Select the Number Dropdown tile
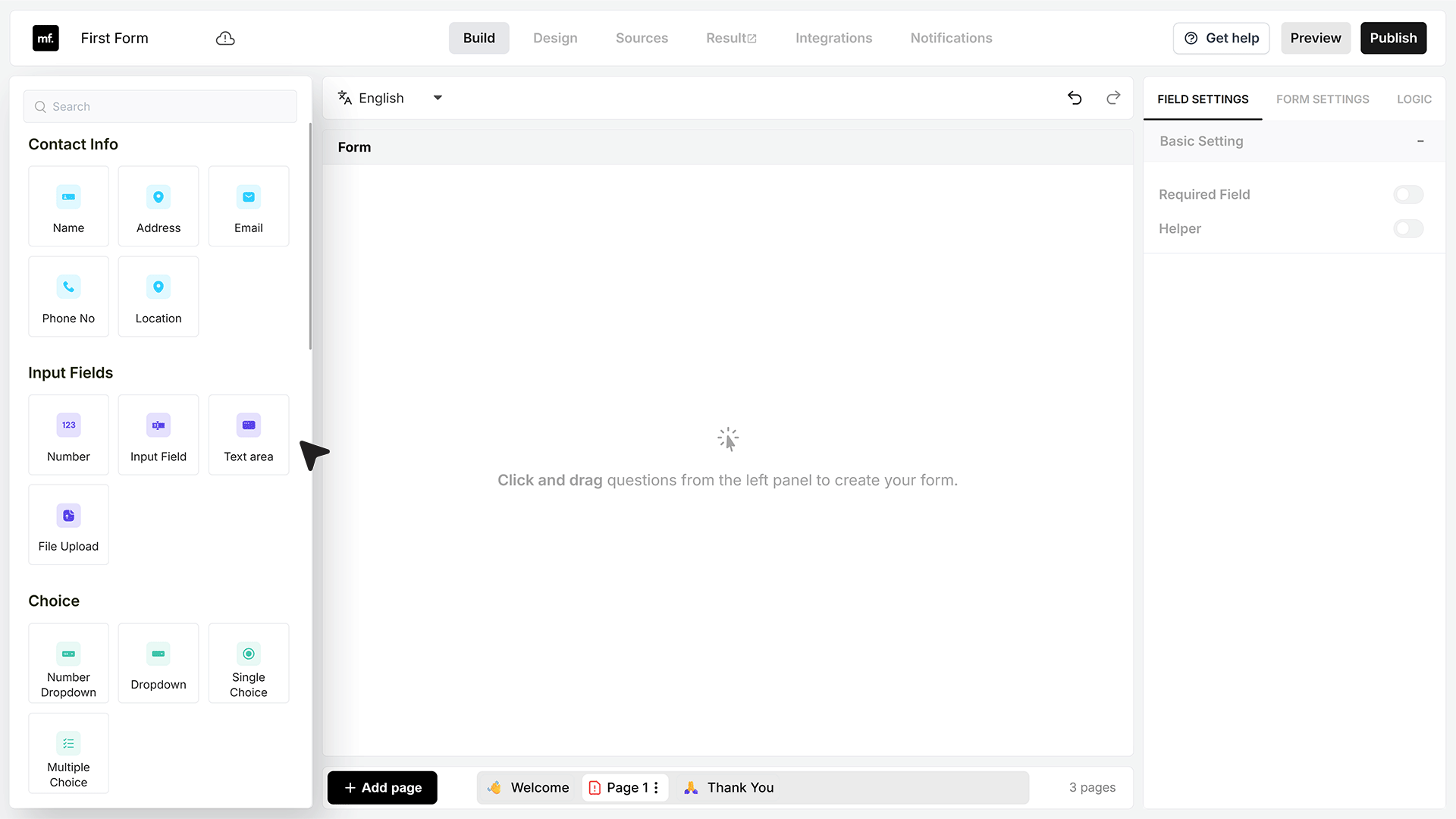This screenshot has width=1456, height=819. (x=68, y=664)
